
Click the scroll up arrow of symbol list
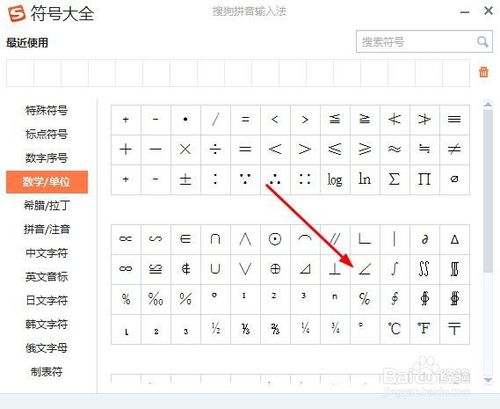(488, 104)
